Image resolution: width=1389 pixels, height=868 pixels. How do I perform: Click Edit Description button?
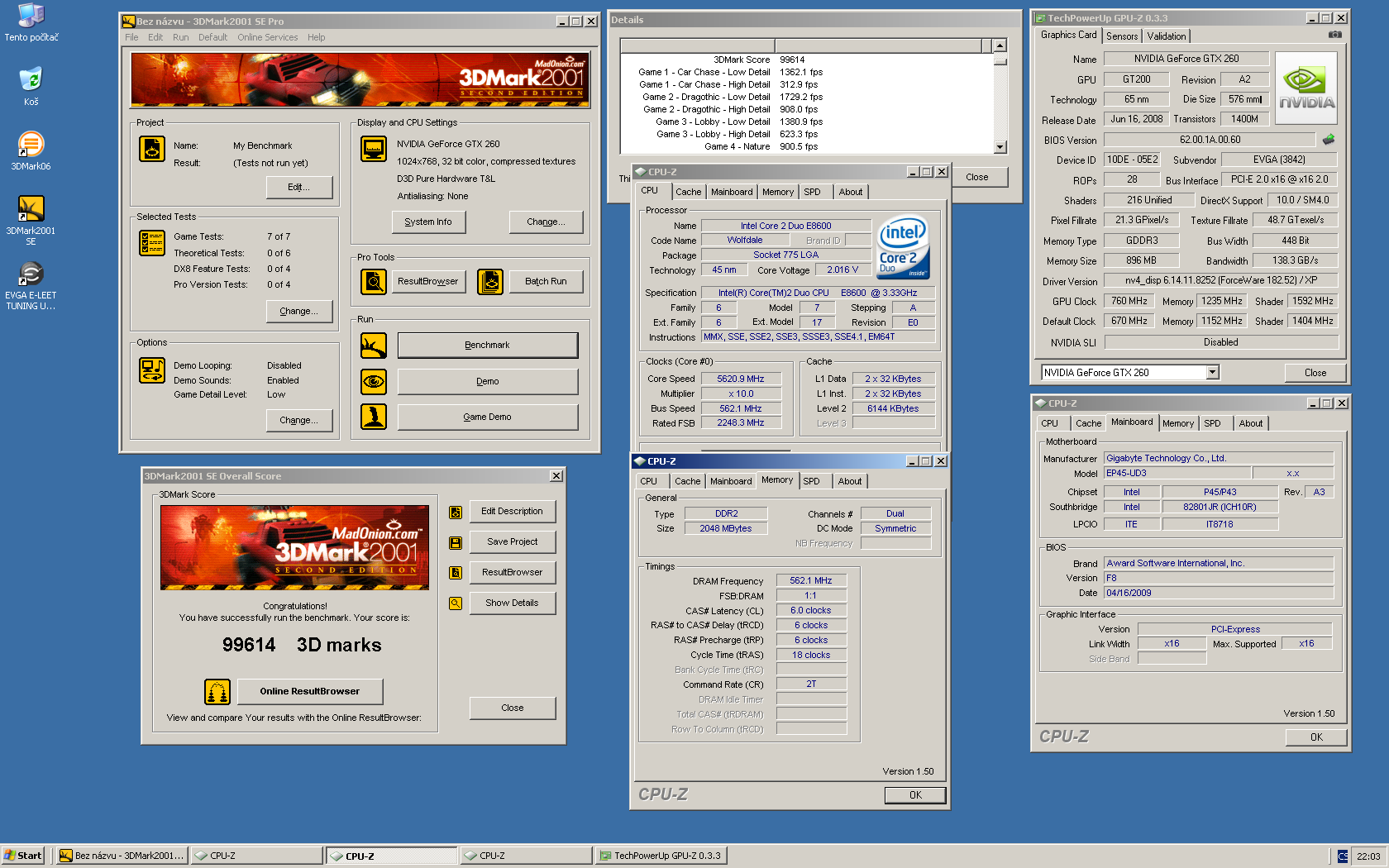[x=513, y=512]
